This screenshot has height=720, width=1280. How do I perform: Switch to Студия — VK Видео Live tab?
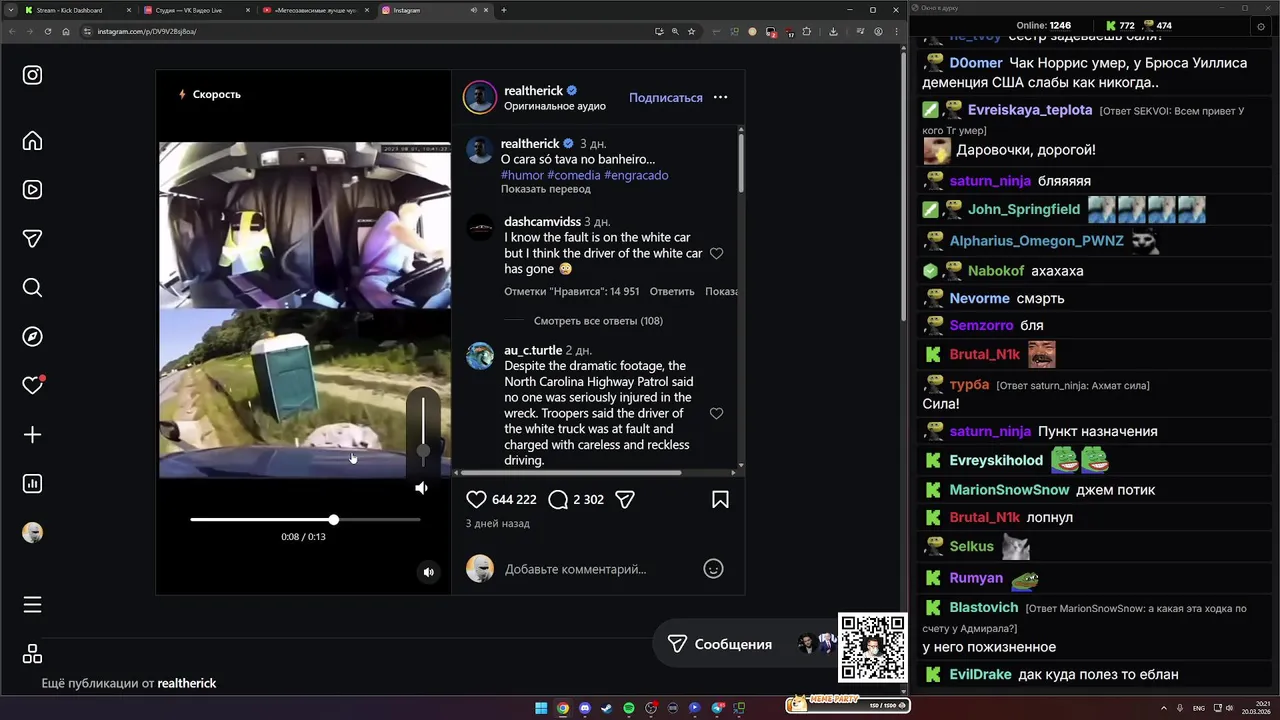click(195, 10)
